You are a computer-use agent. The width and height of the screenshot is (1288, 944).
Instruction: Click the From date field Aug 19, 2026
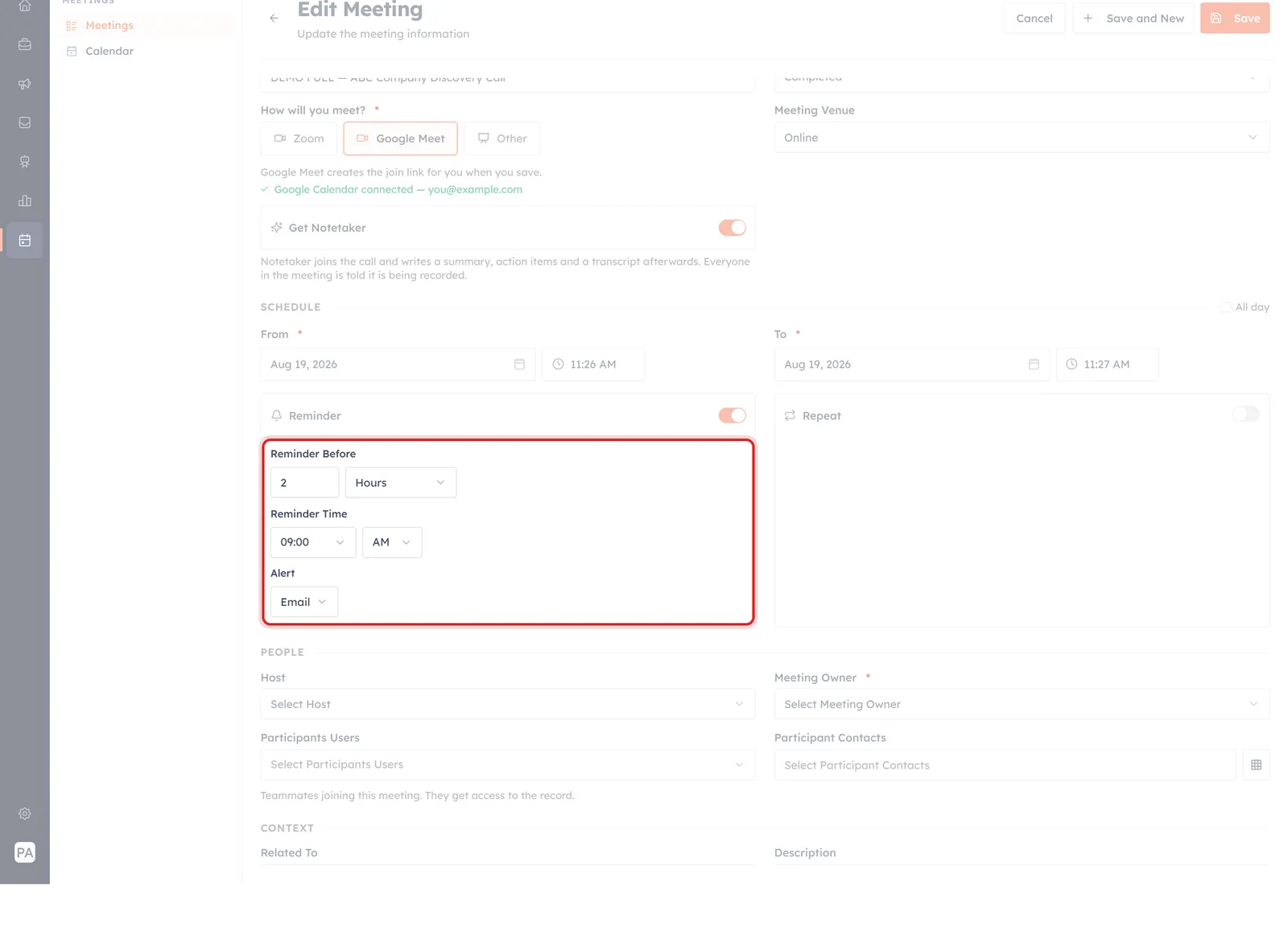(398, 365)
